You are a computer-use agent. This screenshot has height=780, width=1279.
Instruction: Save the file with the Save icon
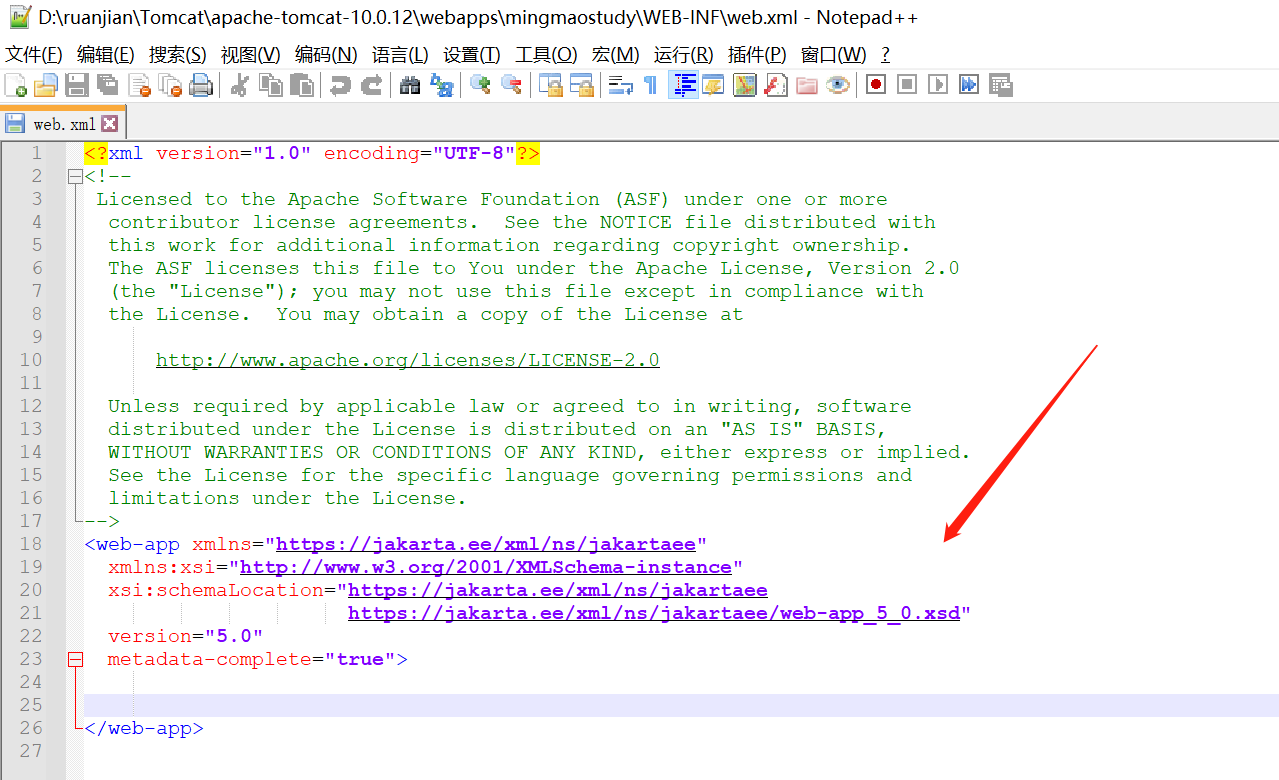click(x=77, y=85)
